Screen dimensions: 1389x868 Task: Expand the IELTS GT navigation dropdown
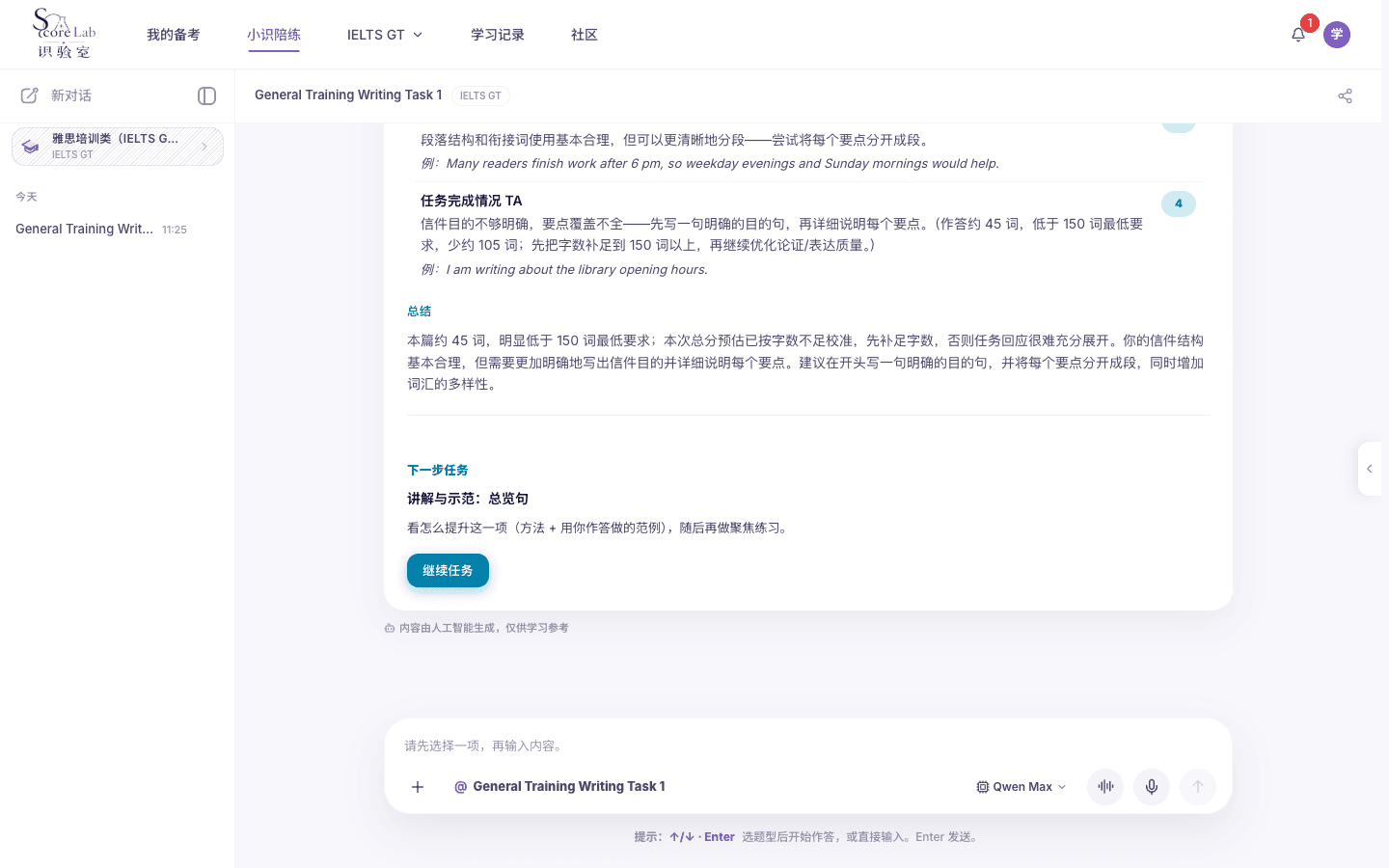click(x=385, y=35)
